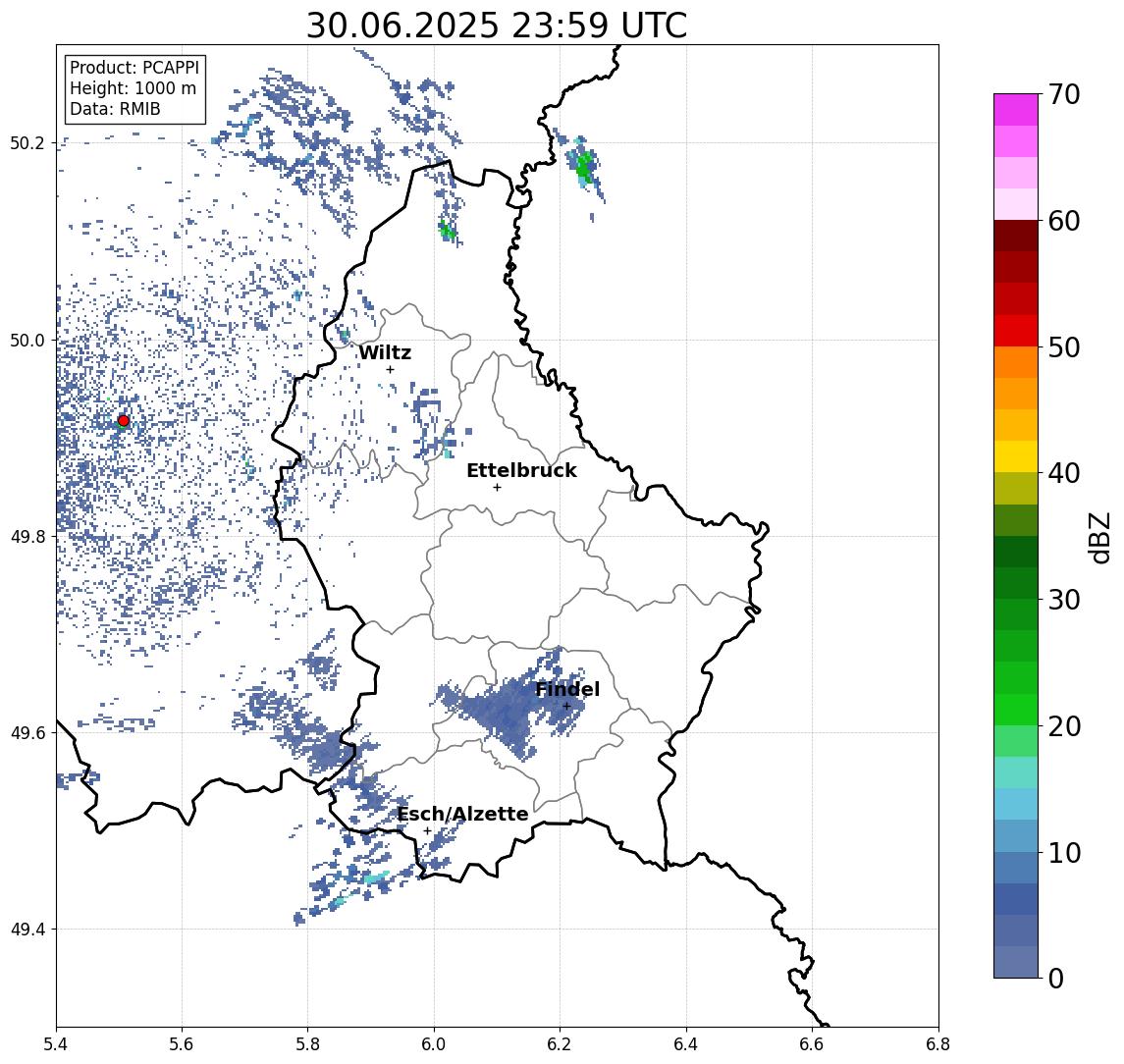Click the colorbar tick label 70
The width and height of the screenshot is (1124, 1064).
(1064, 94)
